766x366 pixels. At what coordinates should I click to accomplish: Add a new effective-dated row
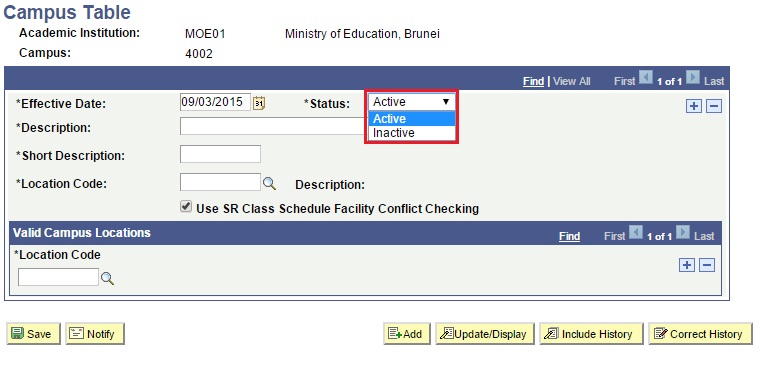click(x=694, y=106)
